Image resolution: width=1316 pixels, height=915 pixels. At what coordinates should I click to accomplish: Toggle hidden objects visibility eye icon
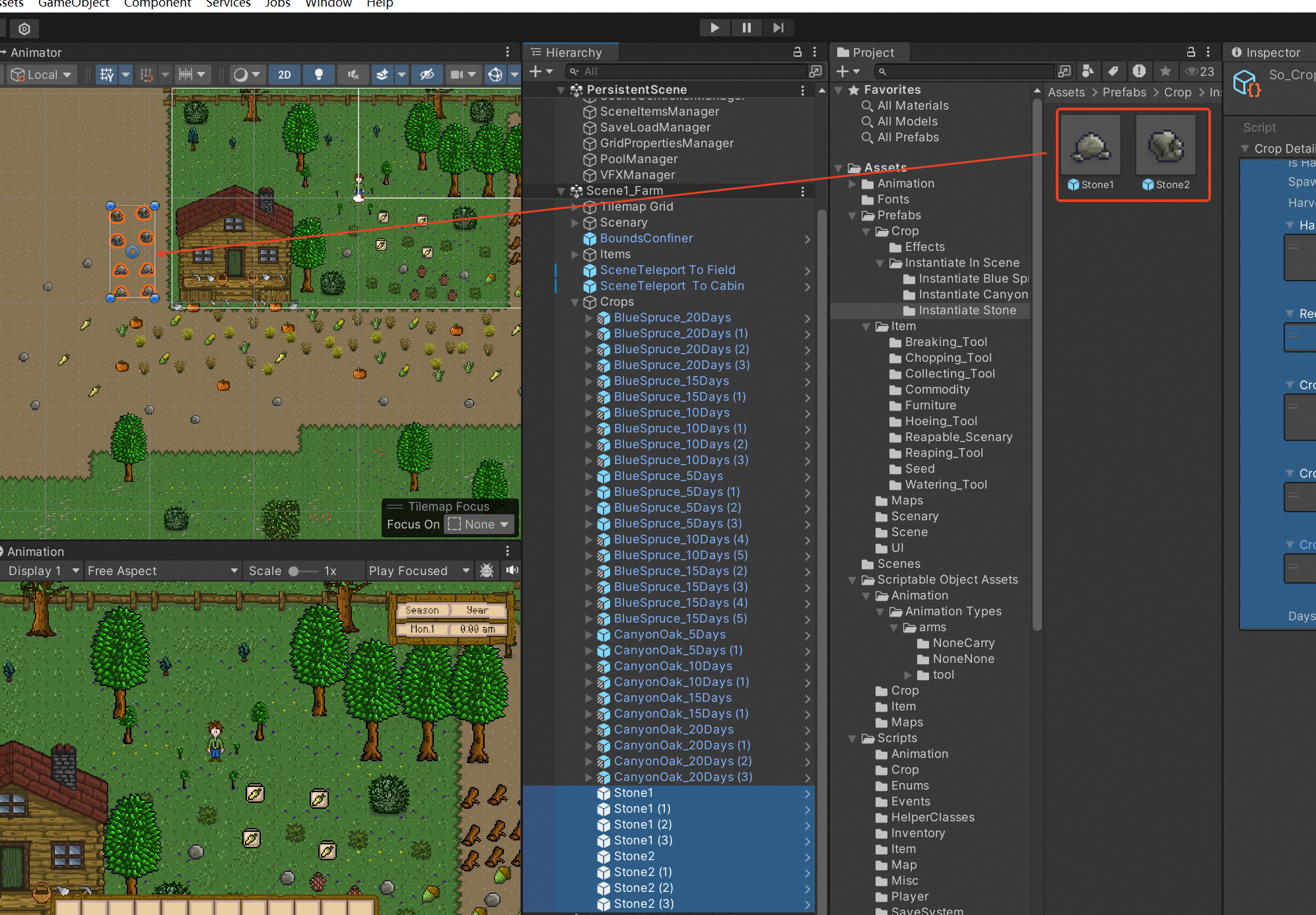pos(427,75)
